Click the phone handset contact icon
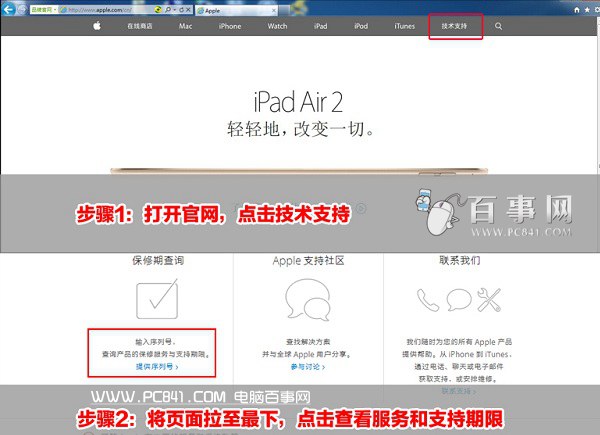Image resolution: width=600 pixels, height=435 pixels. point(427,300)
